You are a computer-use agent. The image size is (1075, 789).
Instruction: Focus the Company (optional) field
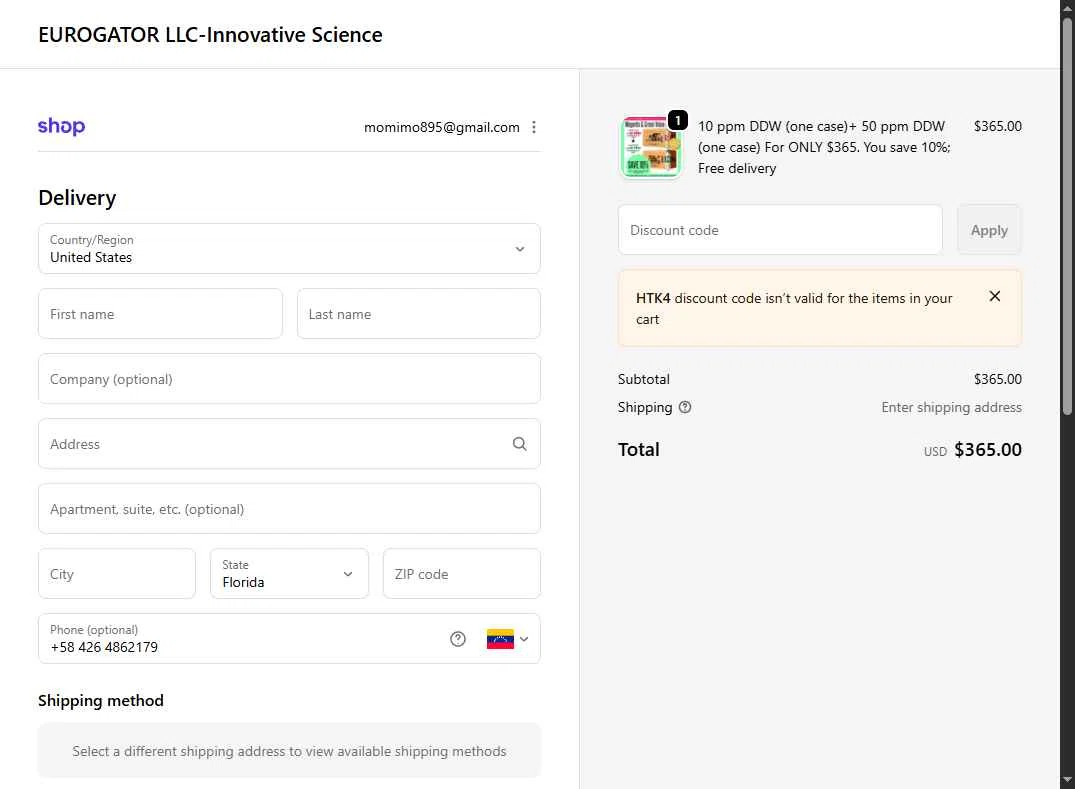tap(289, 378)
